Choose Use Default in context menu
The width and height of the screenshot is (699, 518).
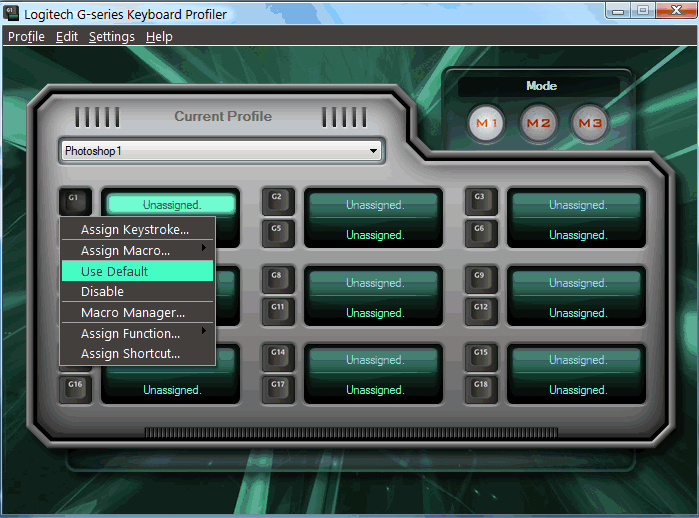pyautogui.click(x=137, y=271)
